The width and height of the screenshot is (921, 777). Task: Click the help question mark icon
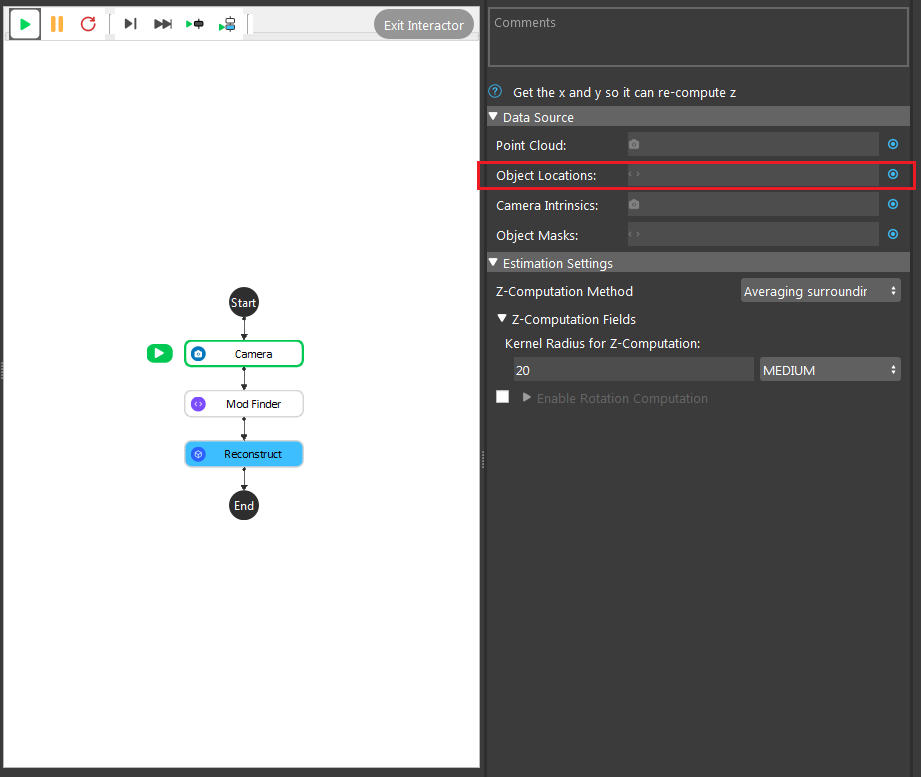(x=495, y=92)
